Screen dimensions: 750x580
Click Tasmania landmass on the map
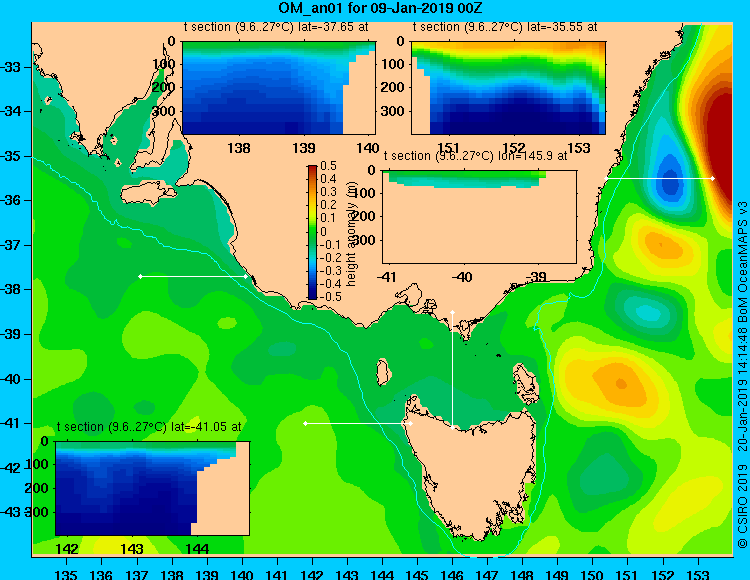click(474, 478)
